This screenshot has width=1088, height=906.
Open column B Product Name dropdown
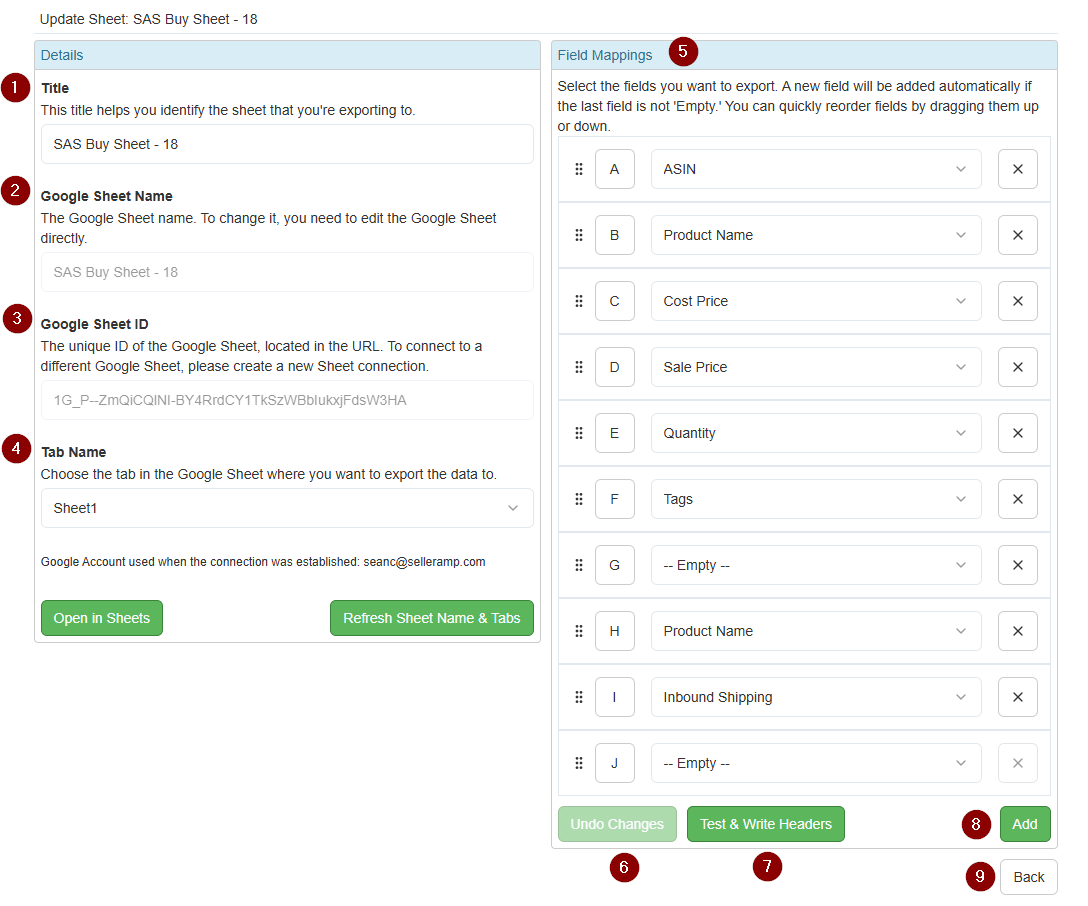click(x=816, y=235)
